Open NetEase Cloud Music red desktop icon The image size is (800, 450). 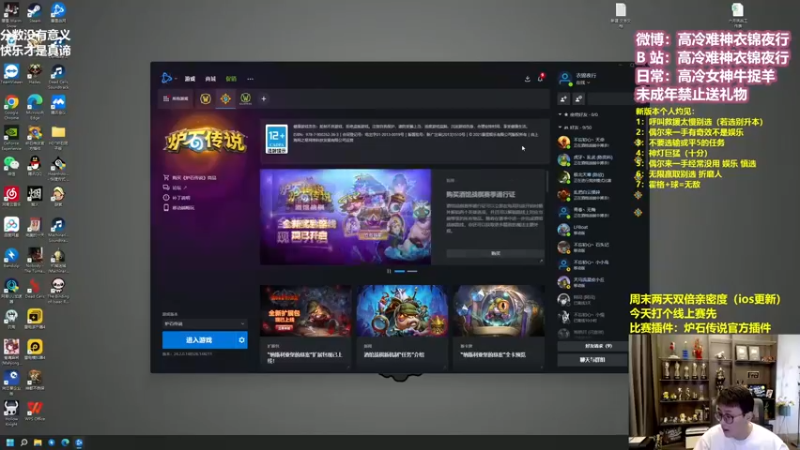coord(11,197)
